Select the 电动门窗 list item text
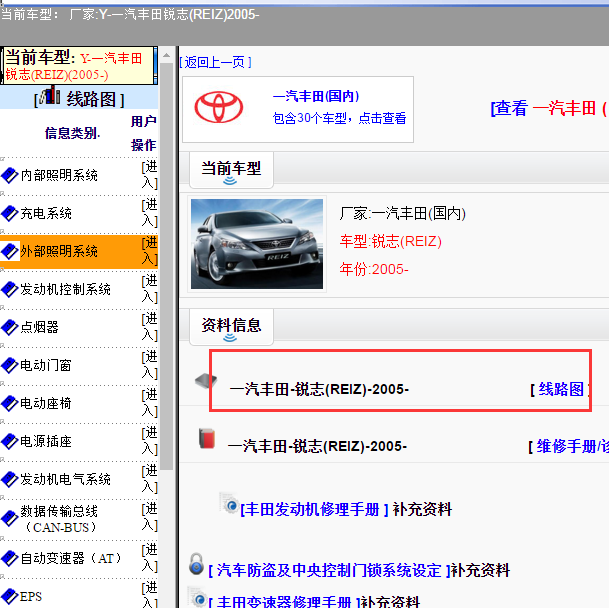 click(46, 365)
